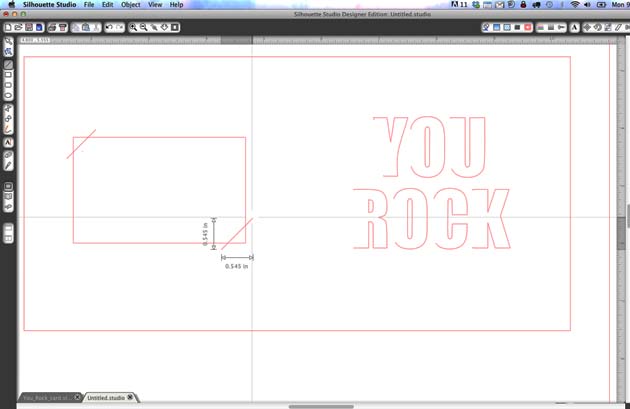Click the Undo arrow icon
This screenshot has height=409, width=630.
[109, 27]
